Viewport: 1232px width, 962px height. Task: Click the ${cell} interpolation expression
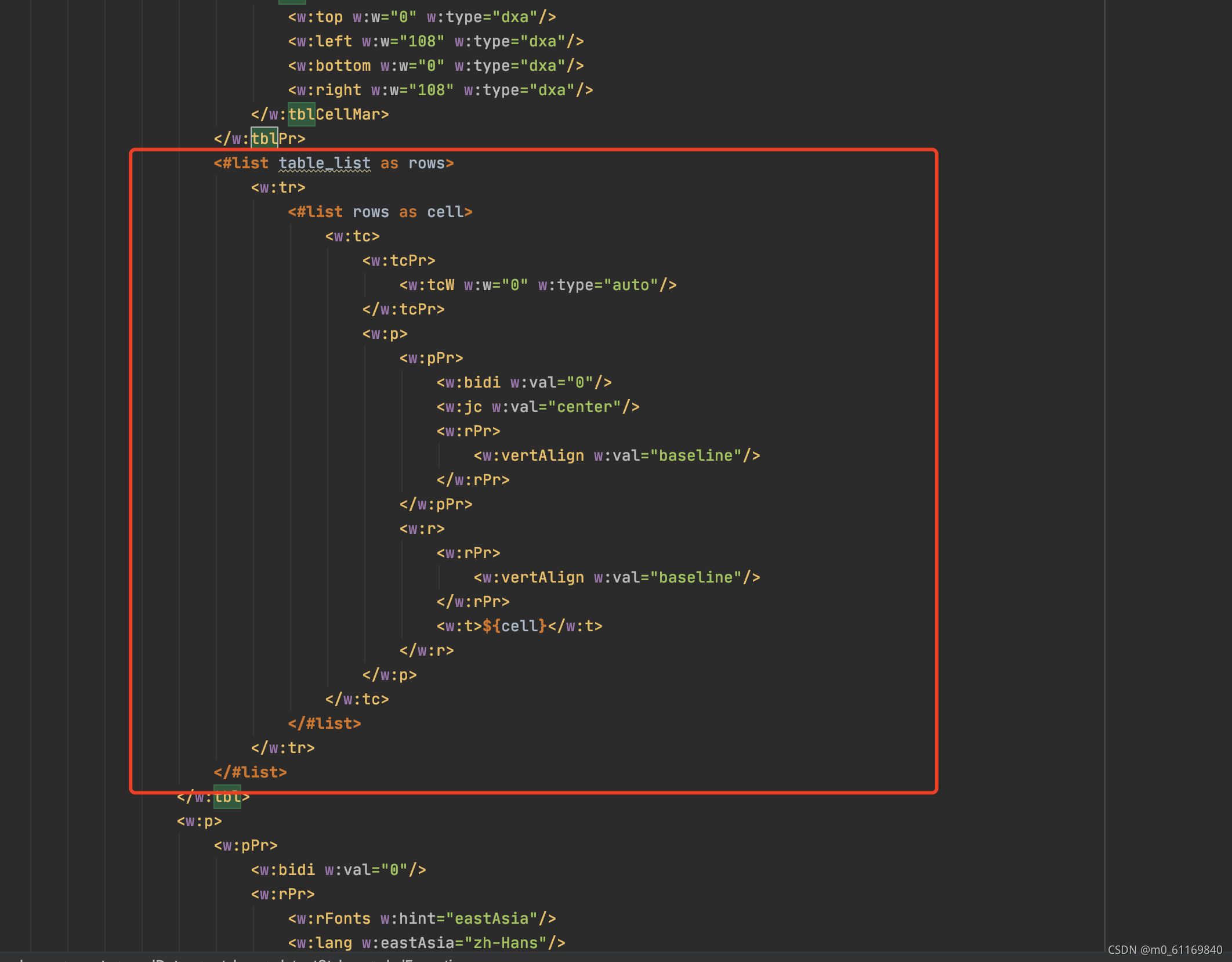[x=514, y=627]
